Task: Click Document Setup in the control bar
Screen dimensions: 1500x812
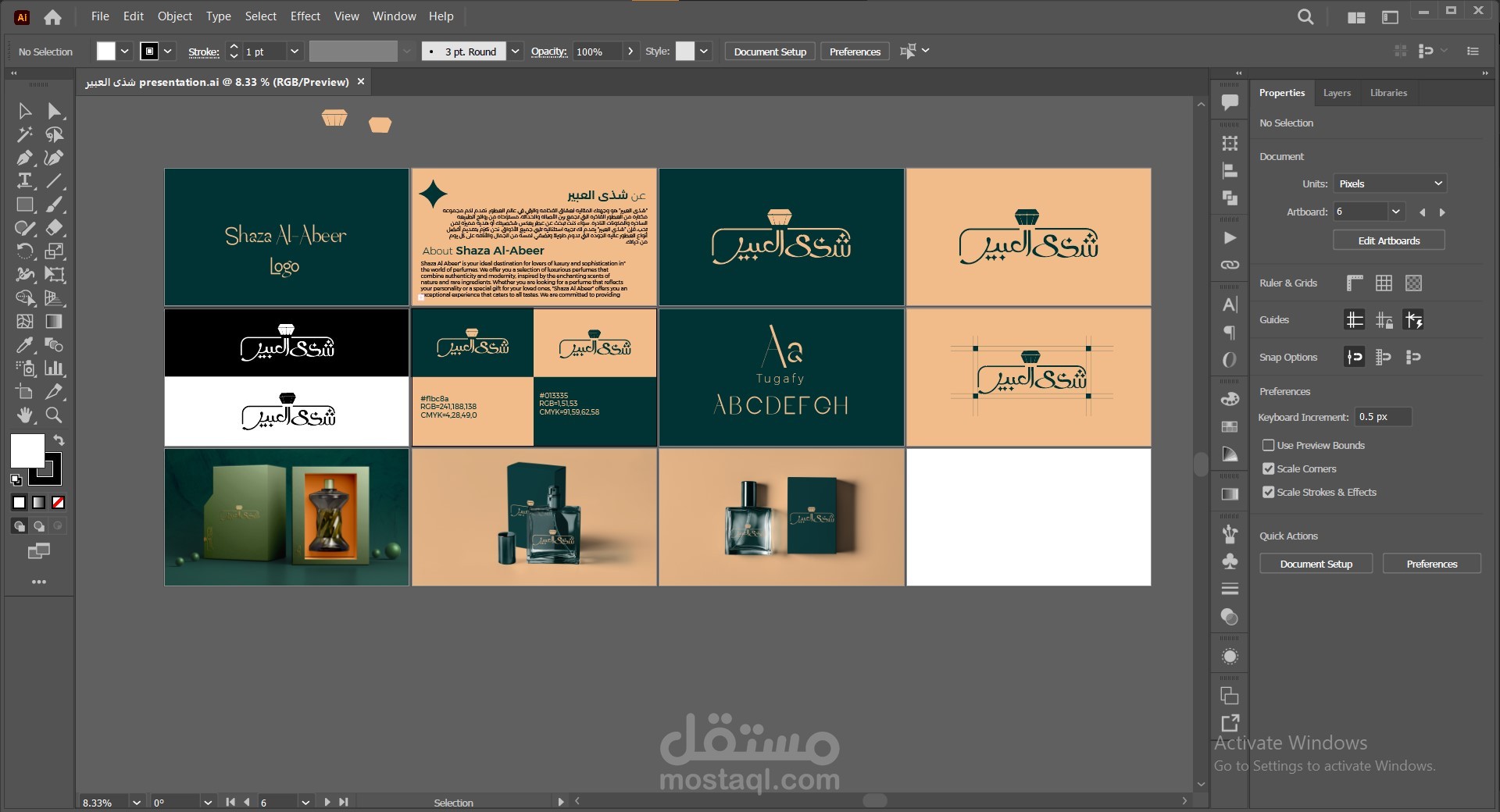Action: click(x=770, y=52)
